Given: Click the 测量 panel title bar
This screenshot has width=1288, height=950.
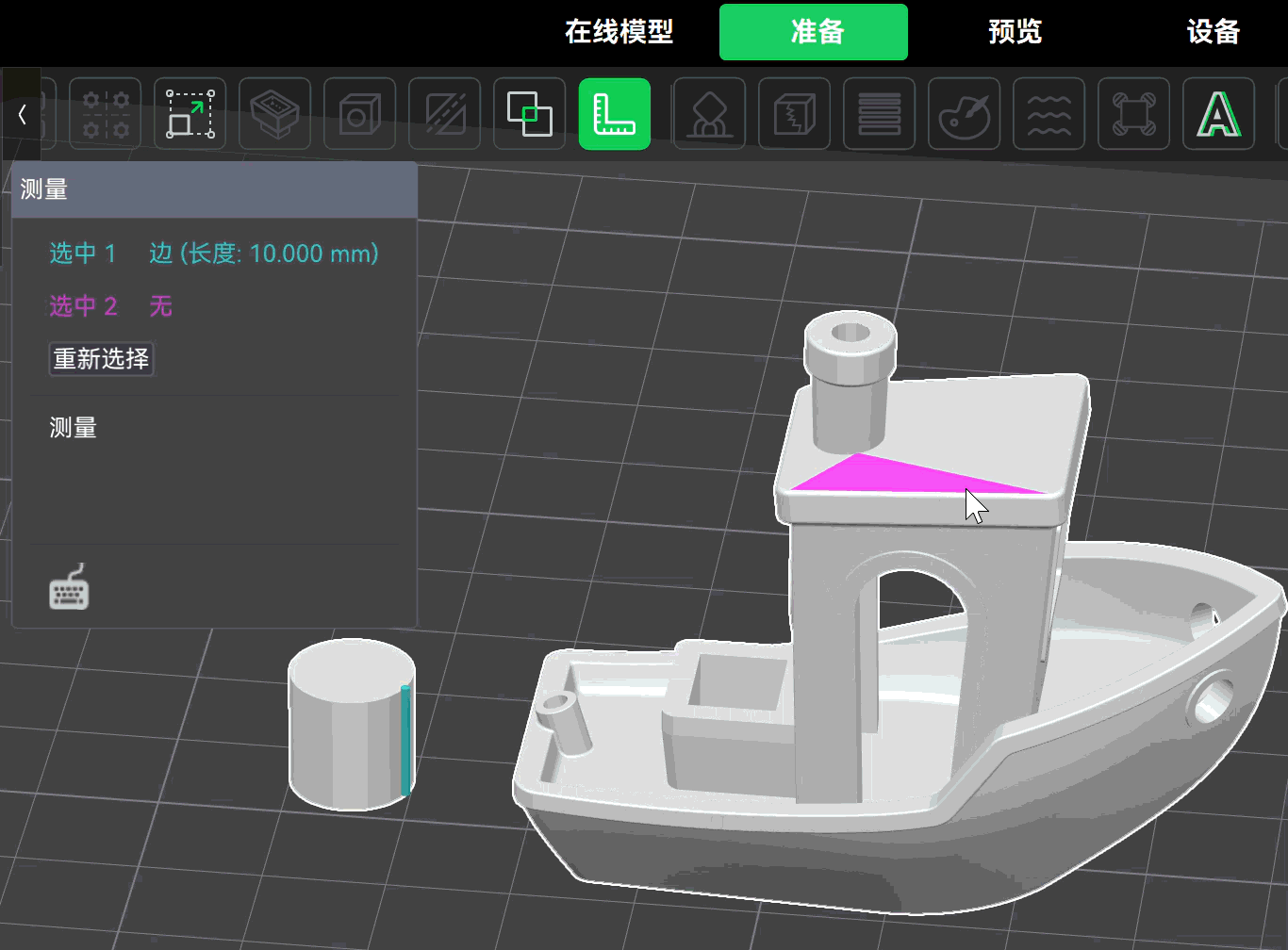Looking at the screenshot, I should 214,189.
